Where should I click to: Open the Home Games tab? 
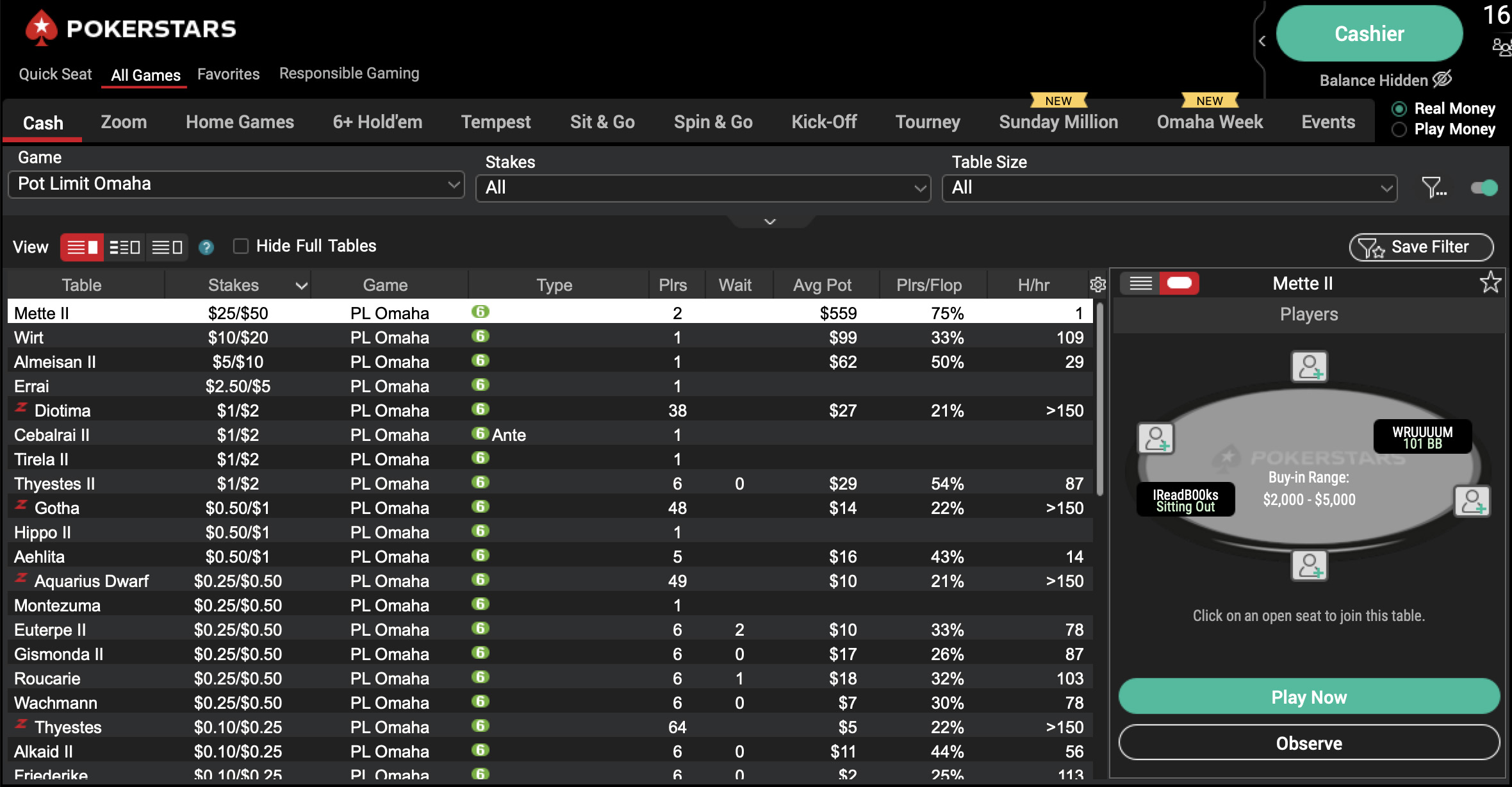click(x=240, y=122)
